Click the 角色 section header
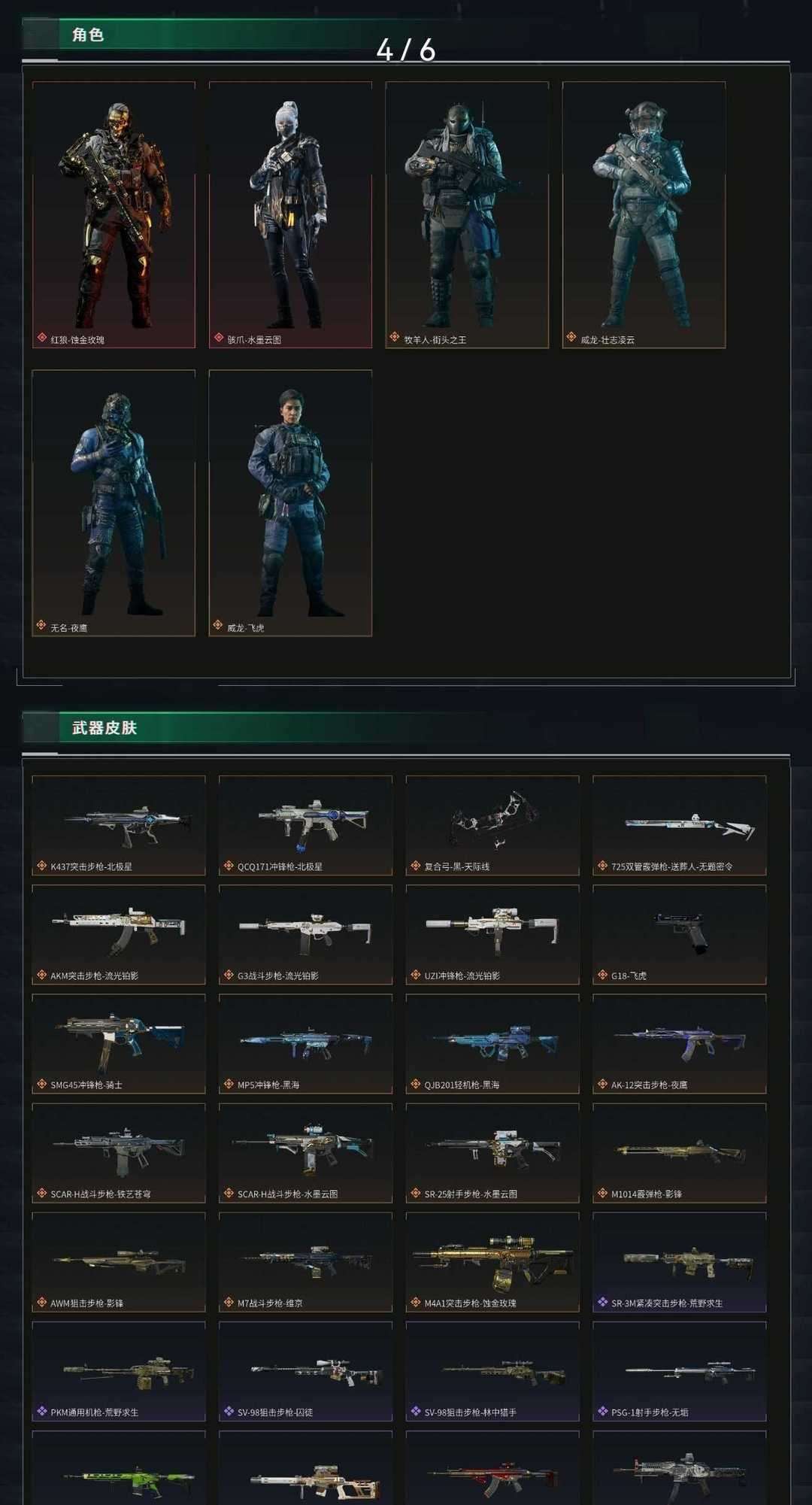This screenshot has width=812, height=1505. tap(88, 35)
